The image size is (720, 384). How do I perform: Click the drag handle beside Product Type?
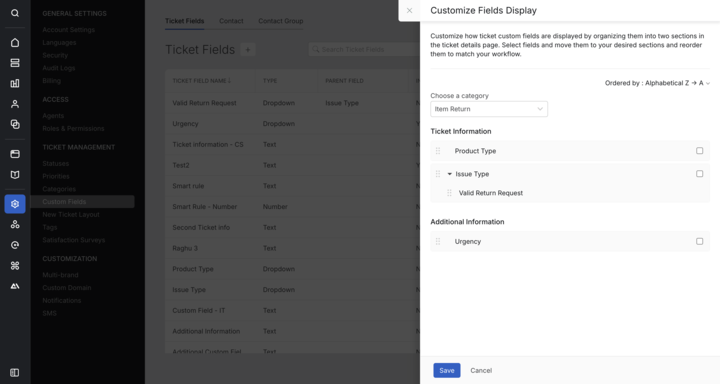pos(438,151)
